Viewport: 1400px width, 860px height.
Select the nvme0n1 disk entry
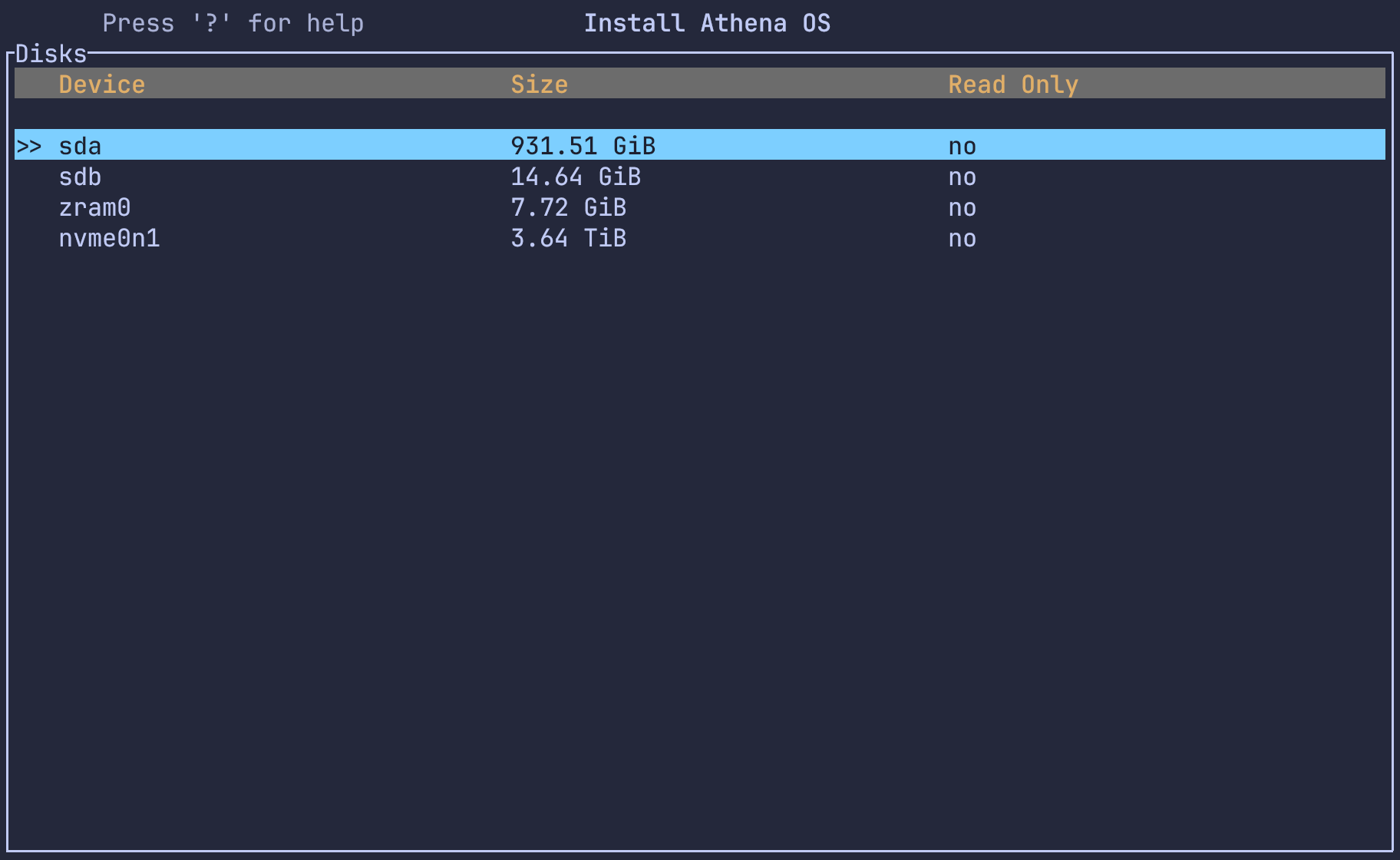pyautogui.click(x=110, y=239)
